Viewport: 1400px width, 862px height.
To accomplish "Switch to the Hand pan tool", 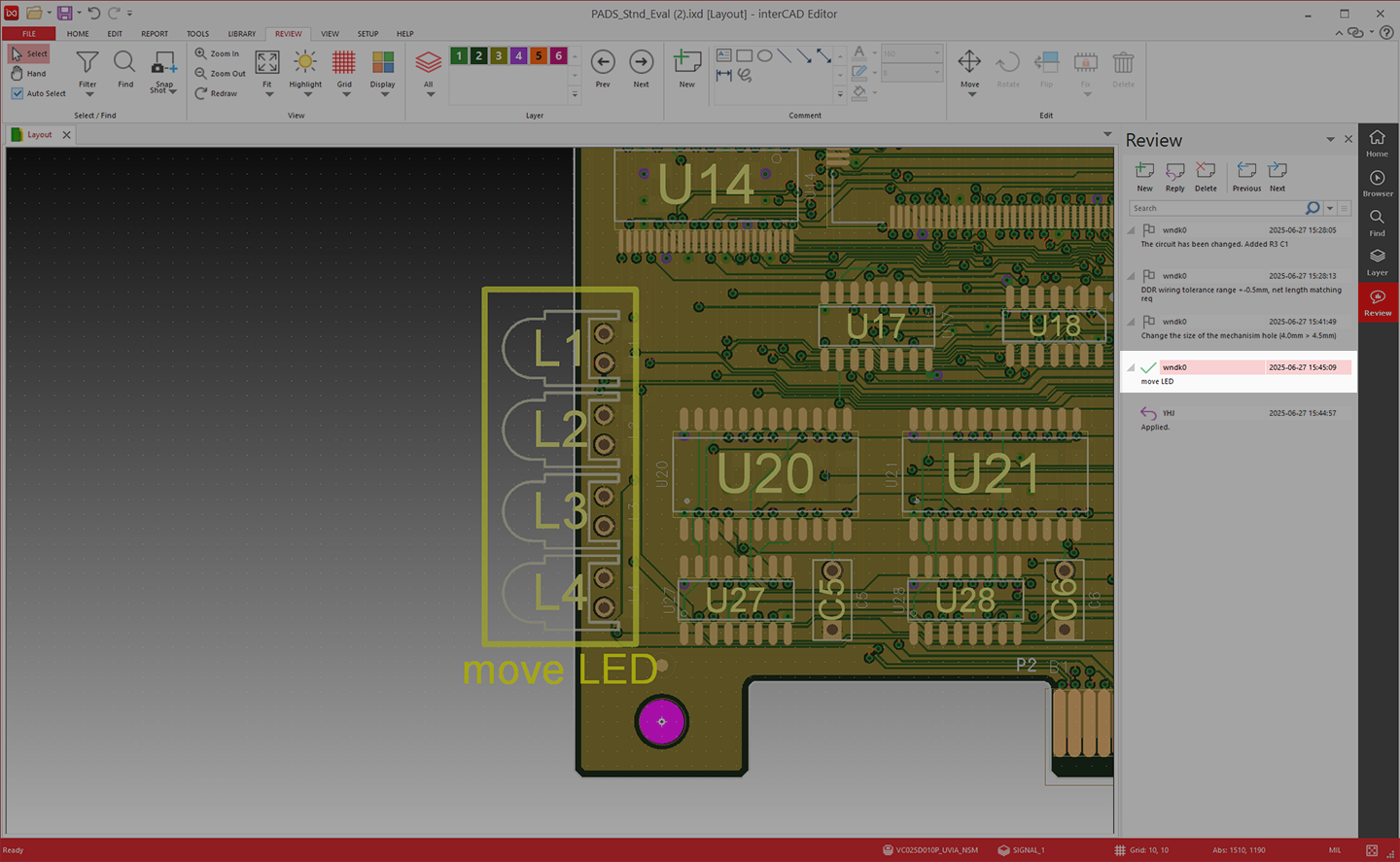I will point(28,74).
